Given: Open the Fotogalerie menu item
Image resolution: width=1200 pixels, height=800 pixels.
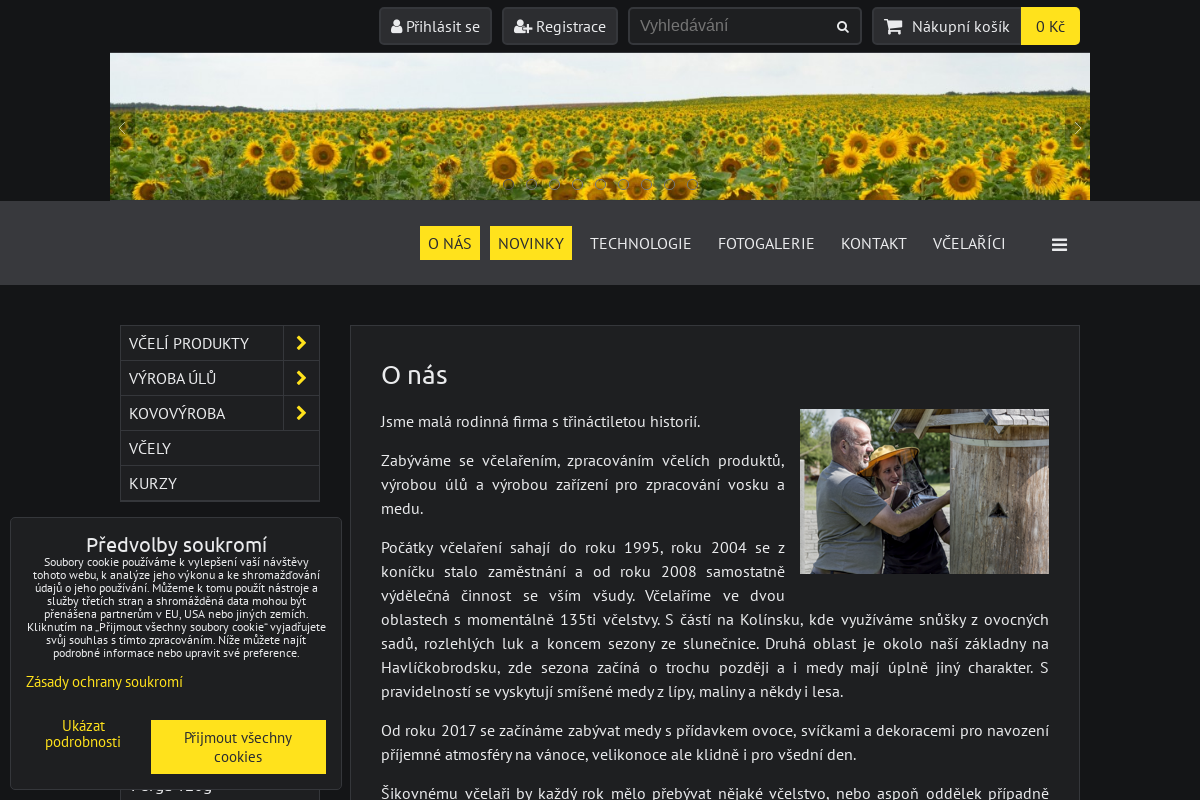Looking at the screenshot, I should [766, 243].
